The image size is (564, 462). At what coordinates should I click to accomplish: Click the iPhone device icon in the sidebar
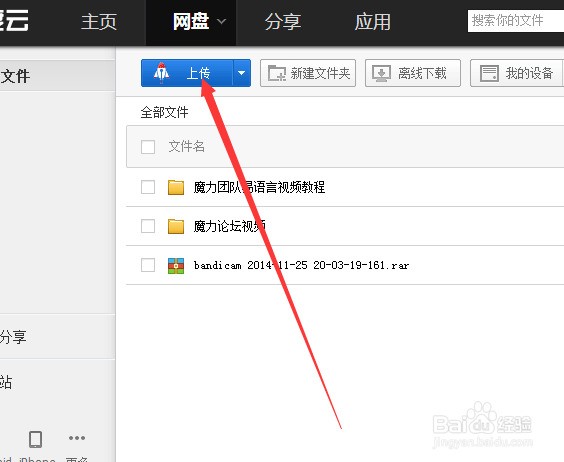(35, 439)
